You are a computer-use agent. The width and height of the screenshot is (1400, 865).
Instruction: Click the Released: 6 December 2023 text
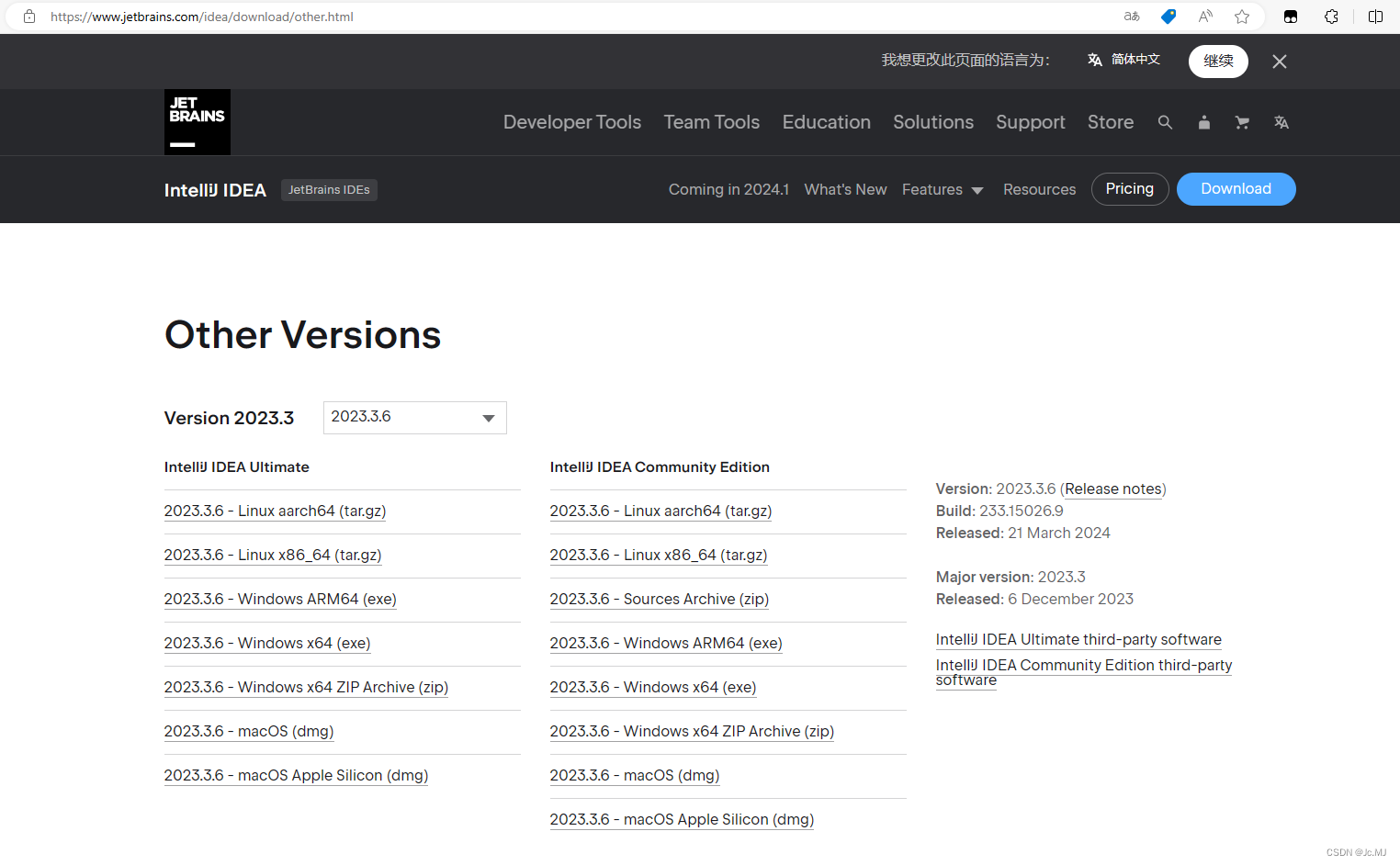[x=1034, y=600]
